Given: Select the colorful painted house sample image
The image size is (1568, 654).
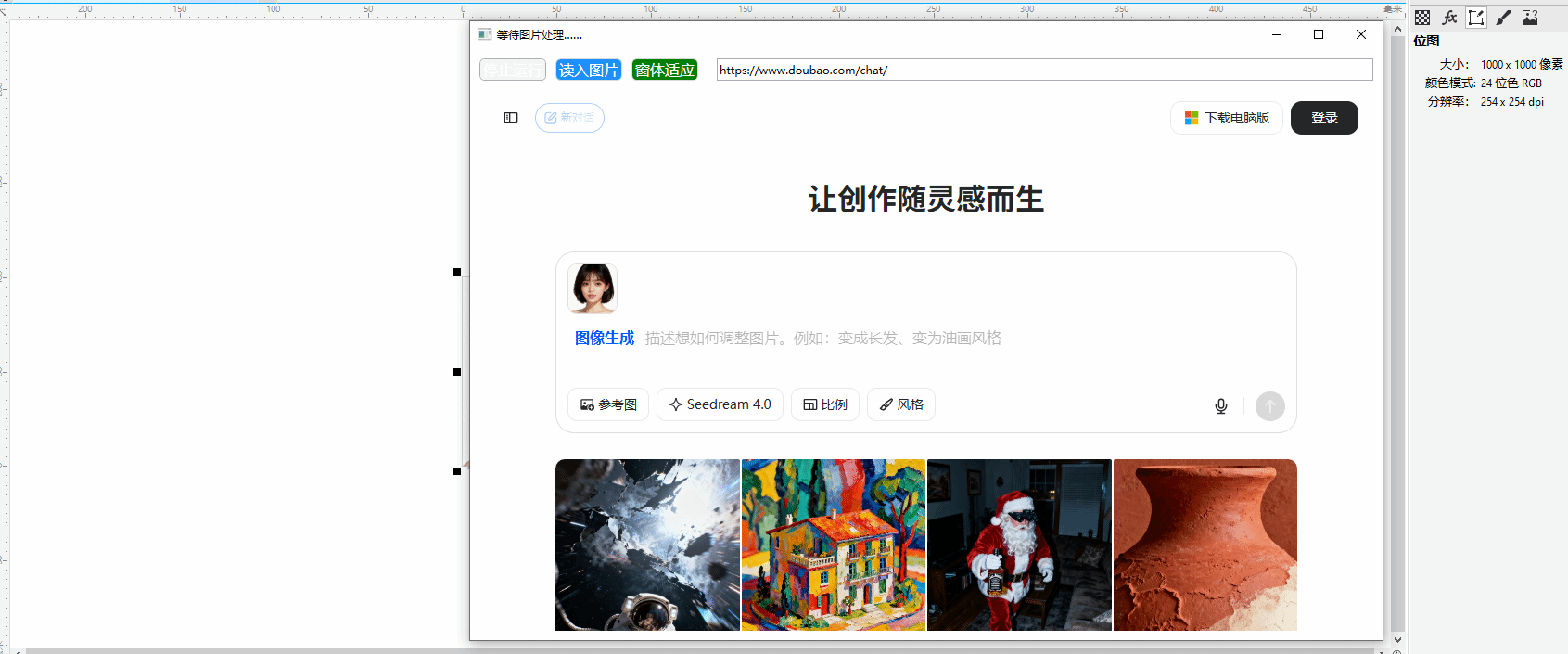Looking at the screenshot, I should [833, 545].
